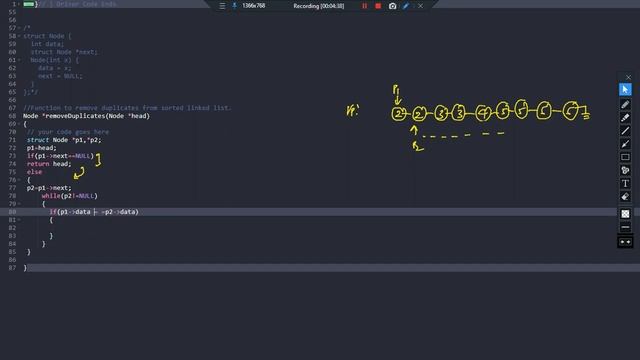The image size is (640, 360).
Task: Stop the screen recording
Action: (x=378, y=6)
